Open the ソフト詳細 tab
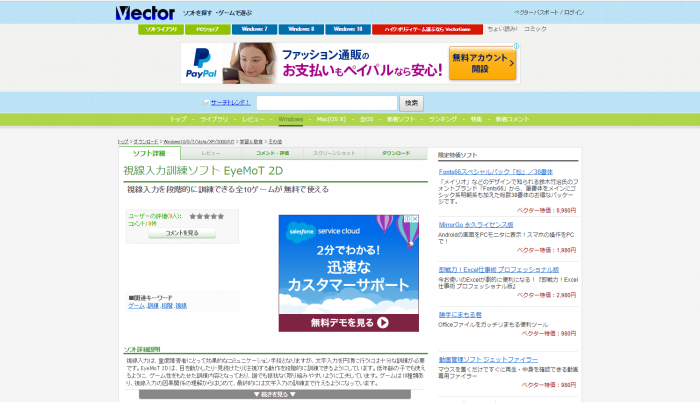Image resolution: width=700 pixels, height=402 pixels. coord(149,153)
